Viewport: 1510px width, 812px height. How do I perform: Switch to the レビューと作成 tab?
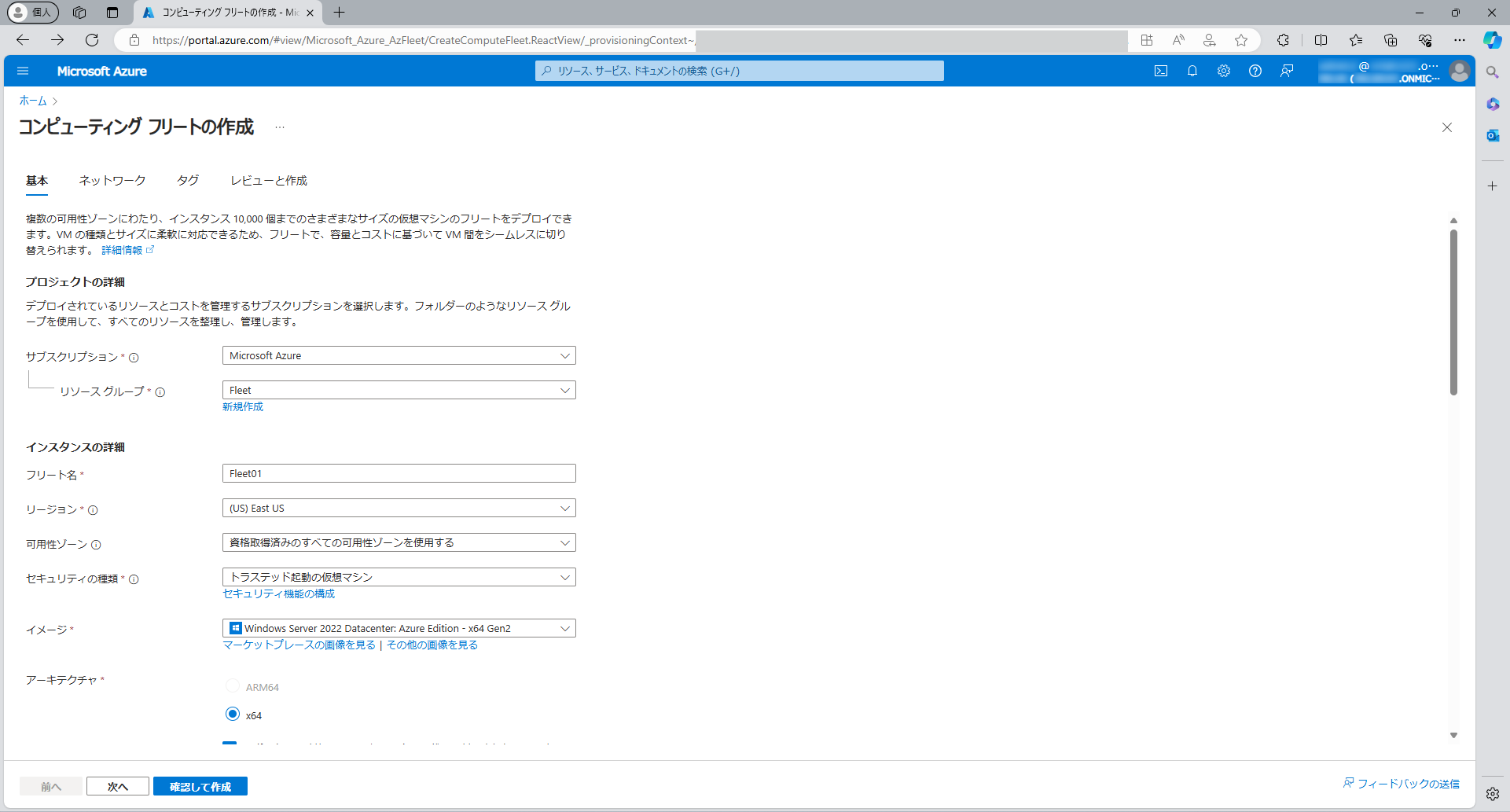[x=269, y=181]
